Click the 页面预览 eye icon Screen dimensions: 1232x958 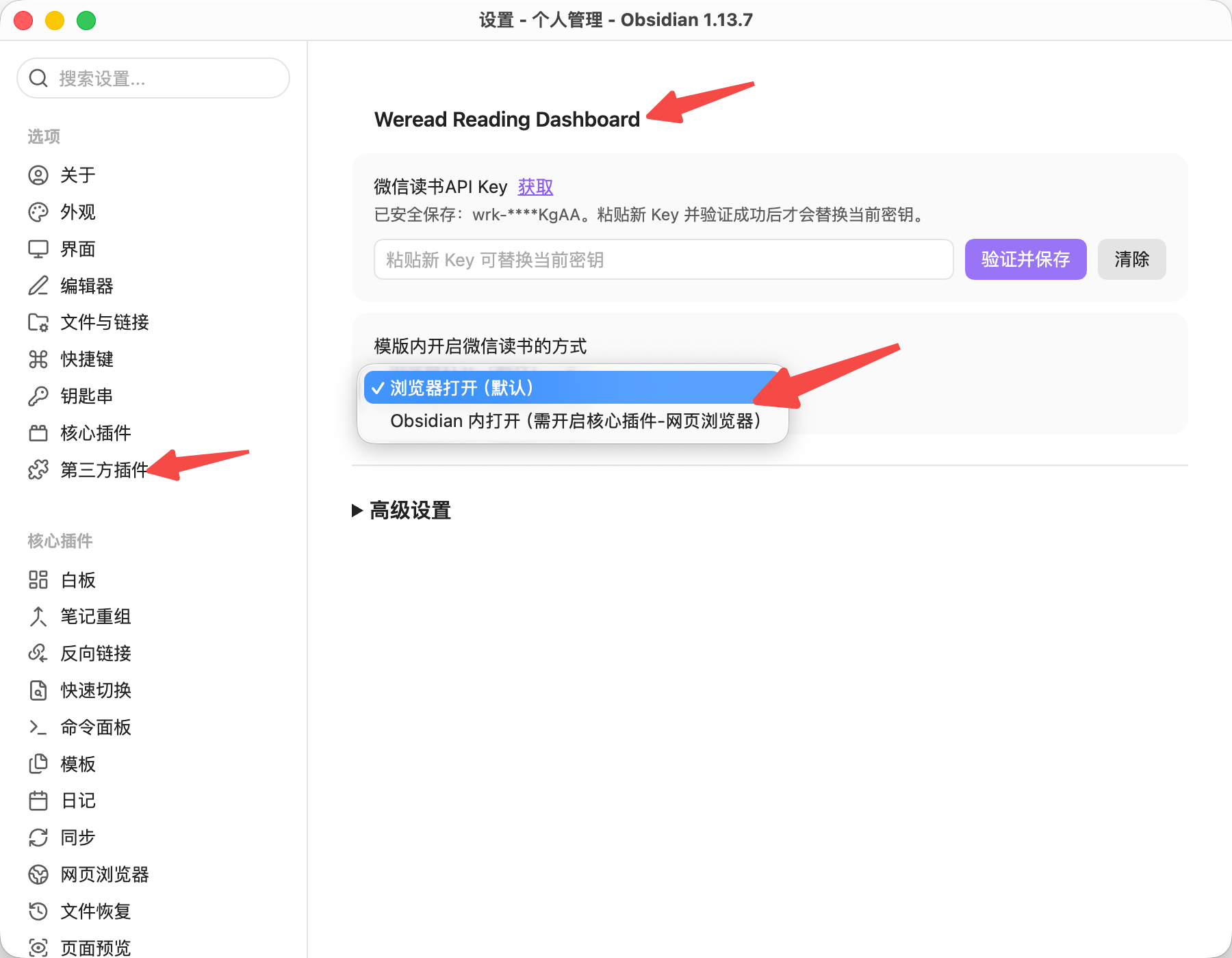point(38,948)
